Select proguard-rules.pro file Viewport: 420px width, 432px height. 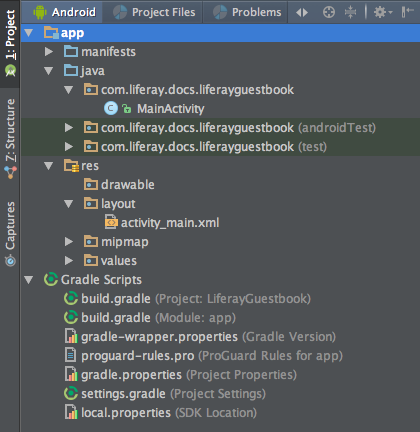pos(212,356)
